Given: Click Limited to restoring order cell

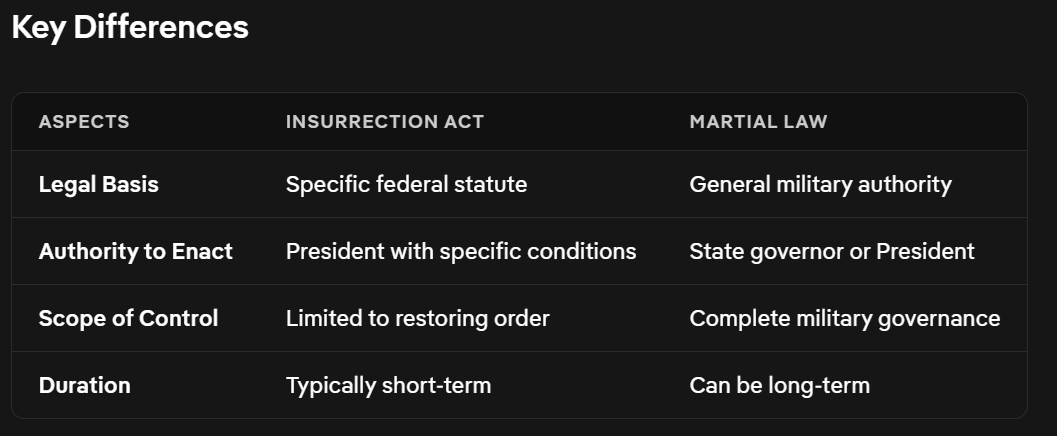Looking at the screenshot, I should click(x=417, y=318).
